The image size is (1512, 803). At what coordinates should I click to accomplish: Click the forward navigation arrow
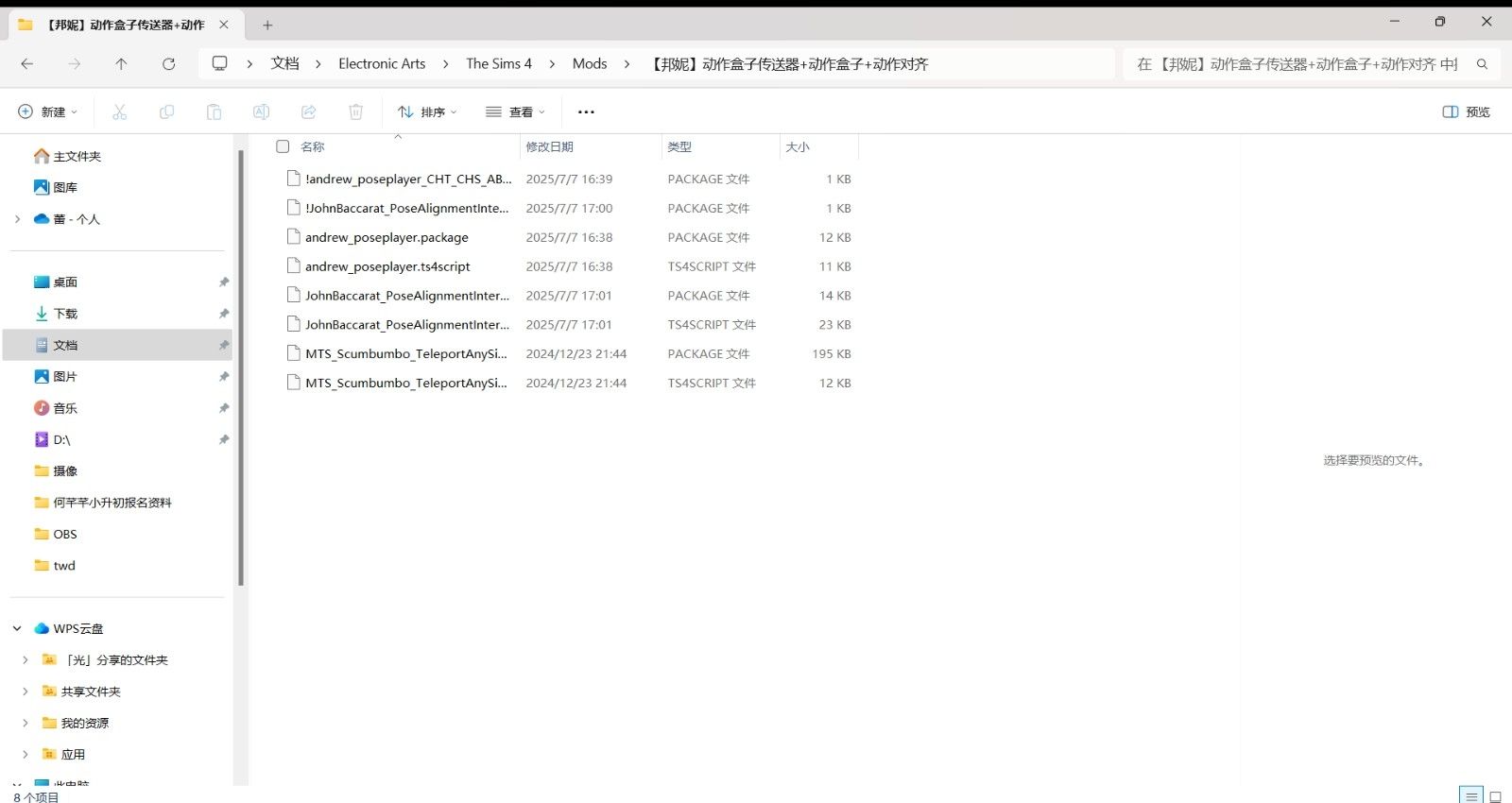pyautogui.click(x=74, y=64)
